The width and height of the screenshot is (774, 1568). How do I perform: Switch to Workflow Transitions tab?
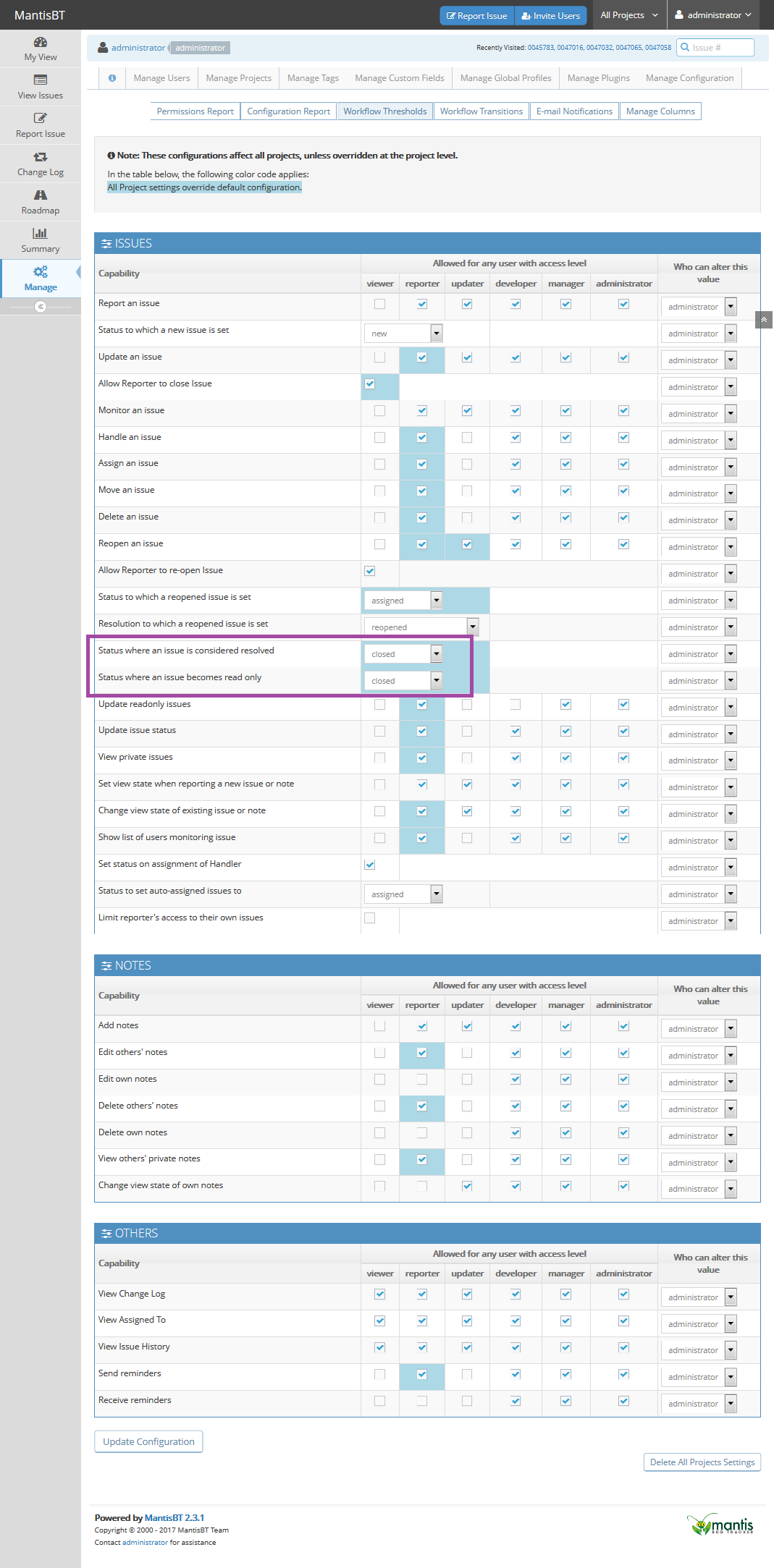[x=481, y=111]
